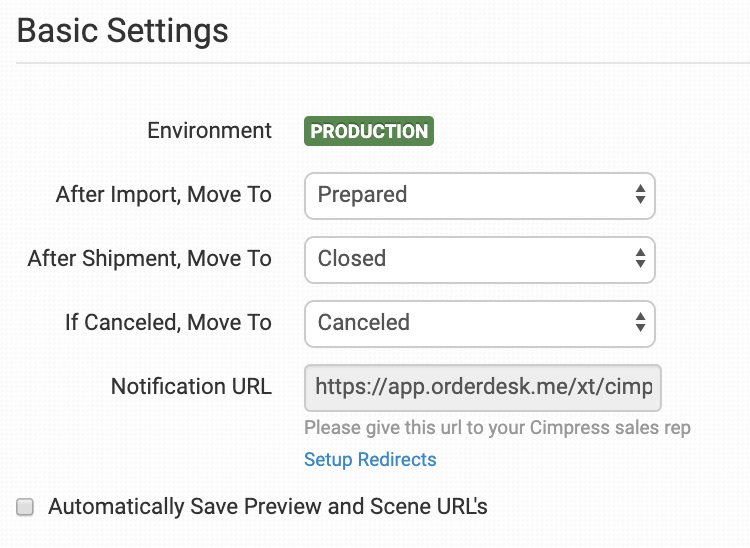
Task: Enable Automatically Save Preview and Scene URL's checkbox
Action: pos(26,507)
